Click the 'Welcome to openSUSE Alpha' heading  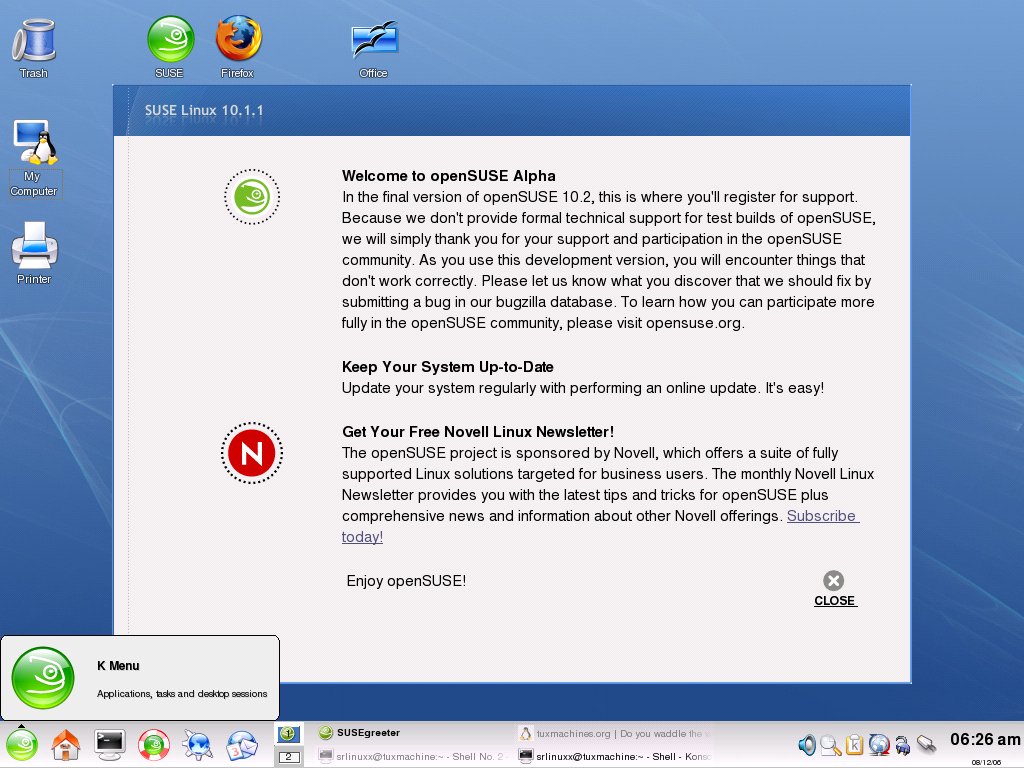click(449, 176)
